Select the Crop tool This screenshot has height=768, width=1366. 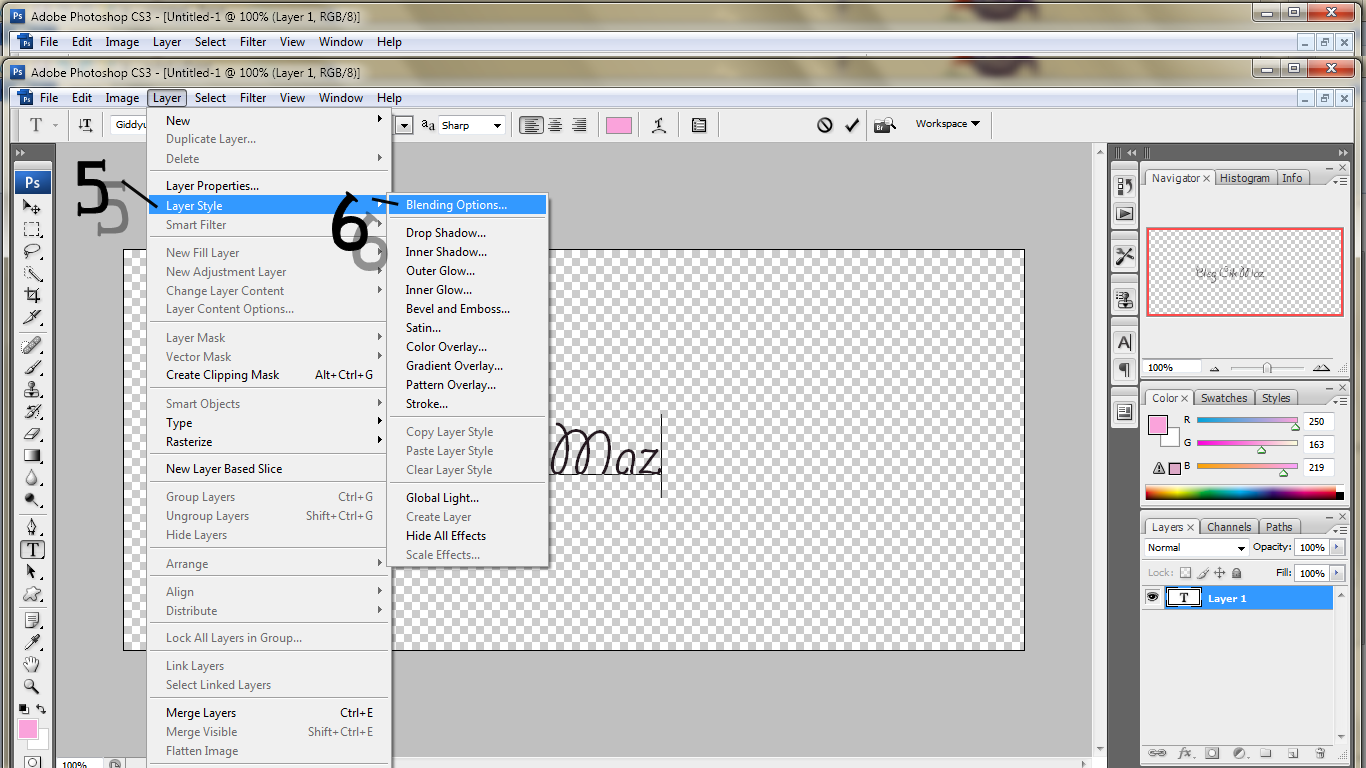[x=32, y=295]
